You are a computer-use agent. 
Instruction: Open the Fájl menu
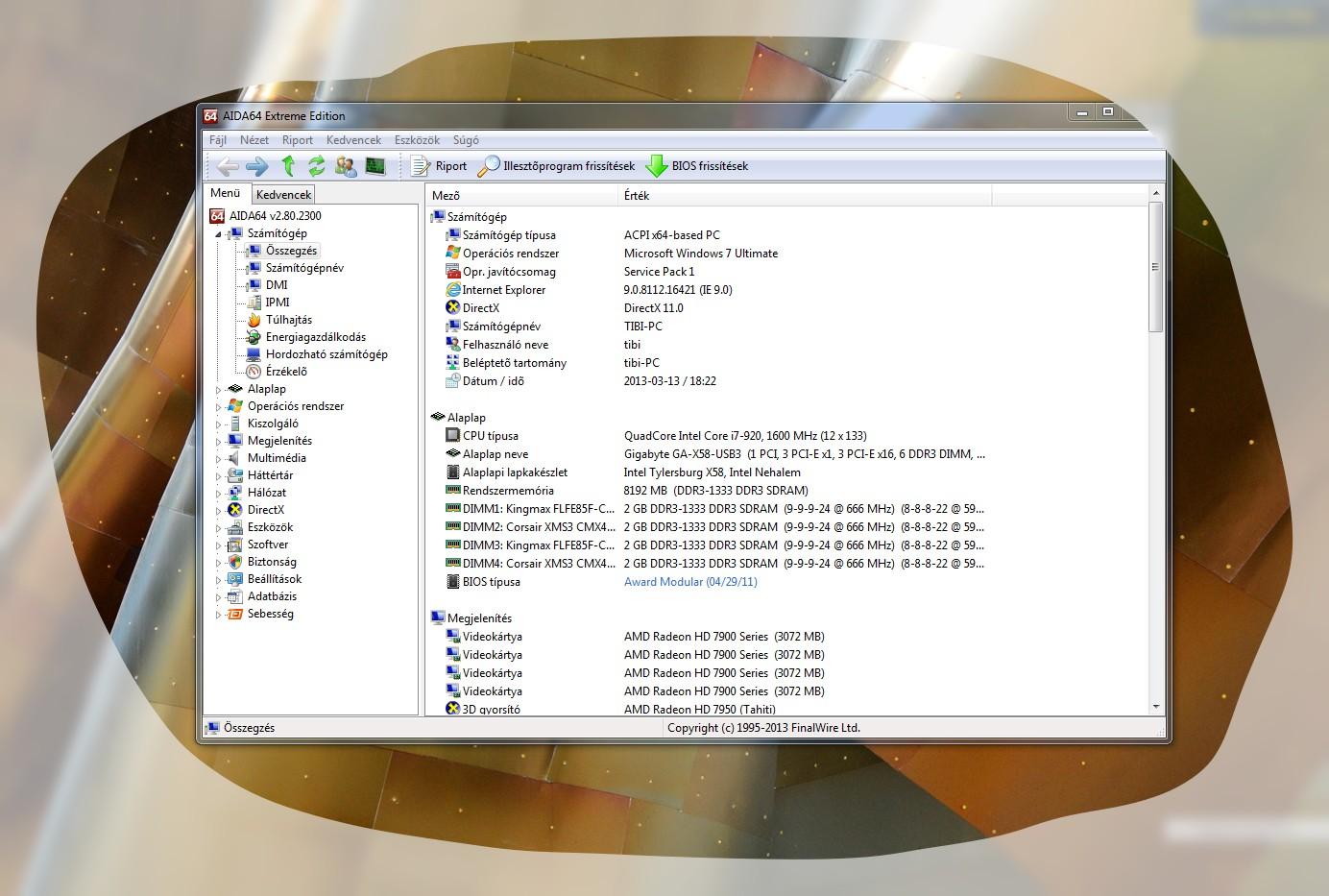coord(218,140)
